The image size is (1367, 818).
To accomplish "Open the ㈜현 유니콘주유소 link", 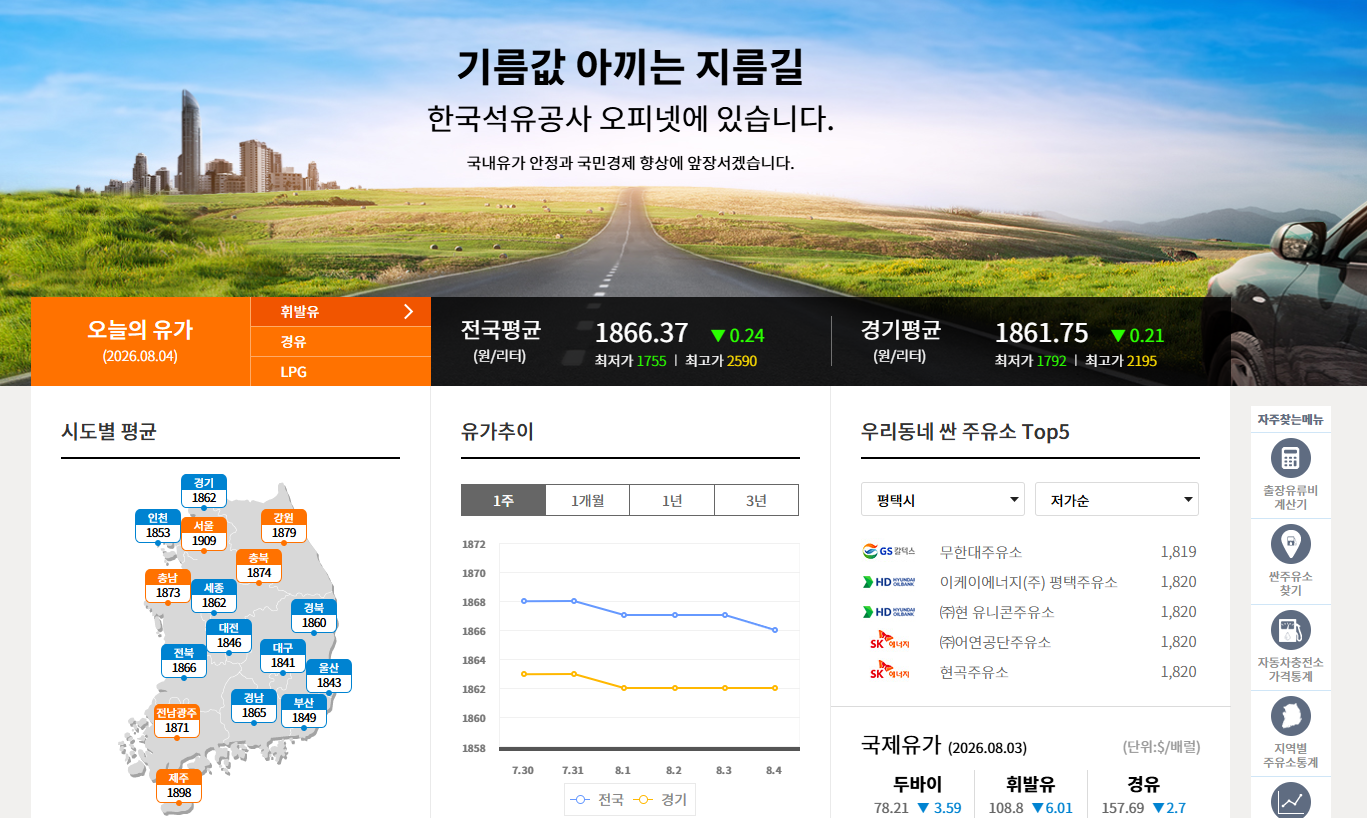I will (997, 612).
